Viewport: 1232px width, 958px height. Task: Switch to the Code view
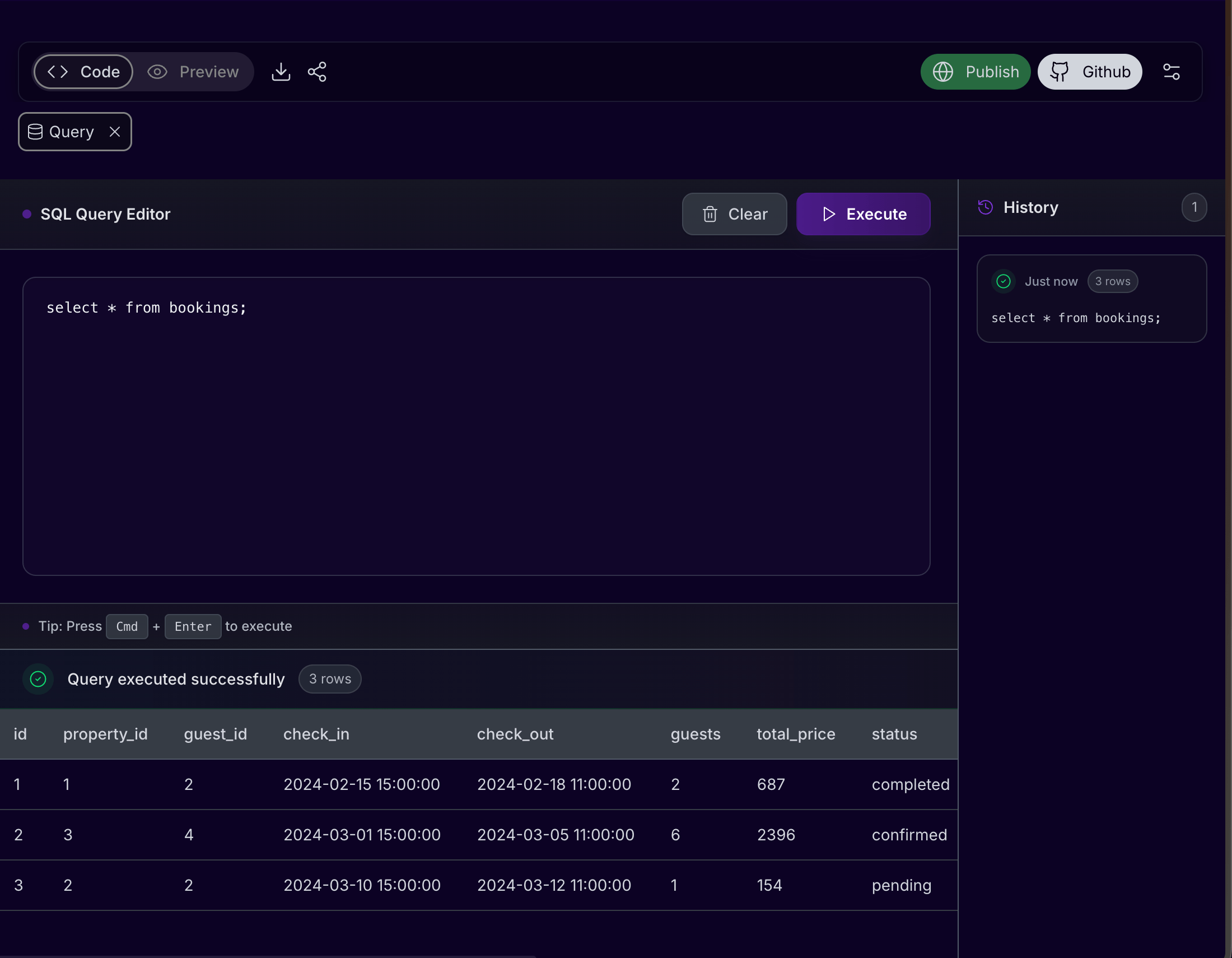[83, 72]
